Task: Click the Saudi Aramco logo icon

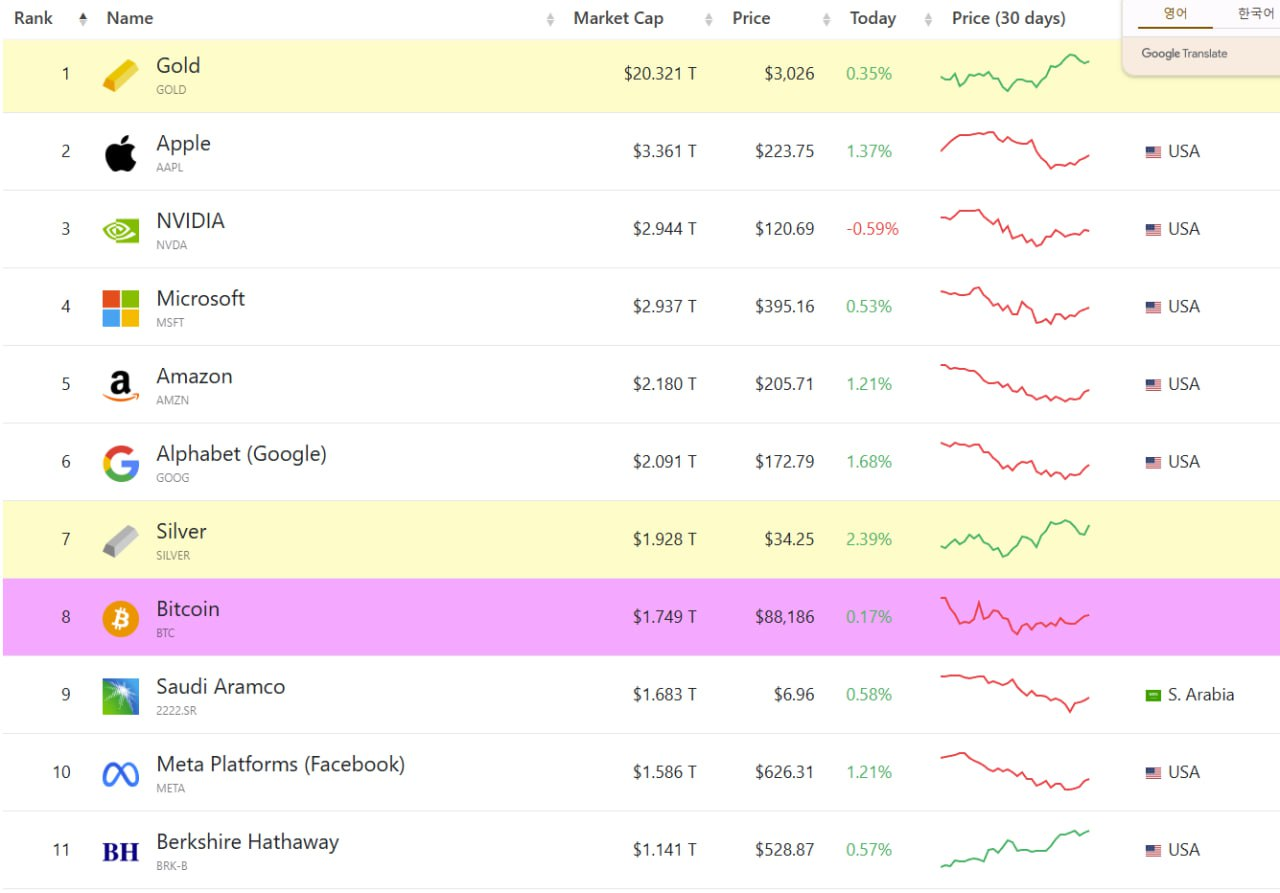Action: click(x=121, y=696)
